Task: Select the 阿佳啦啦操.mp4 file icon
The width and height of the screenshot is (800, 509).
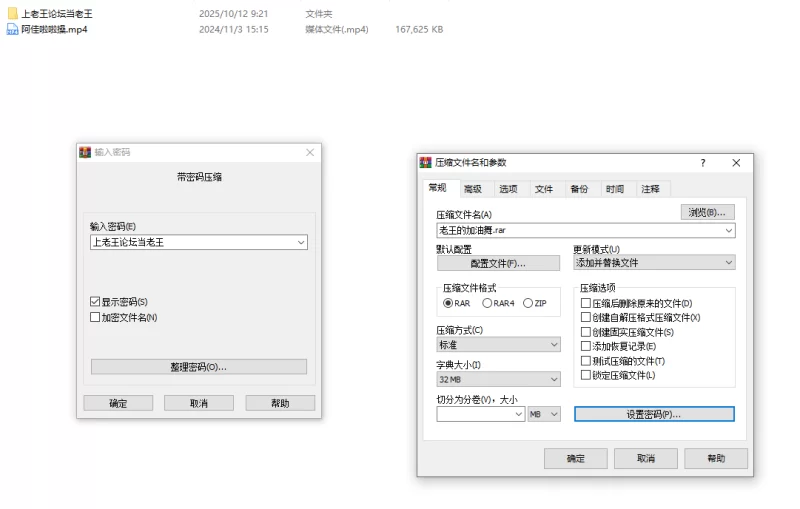Action: (x=12, y=30)
